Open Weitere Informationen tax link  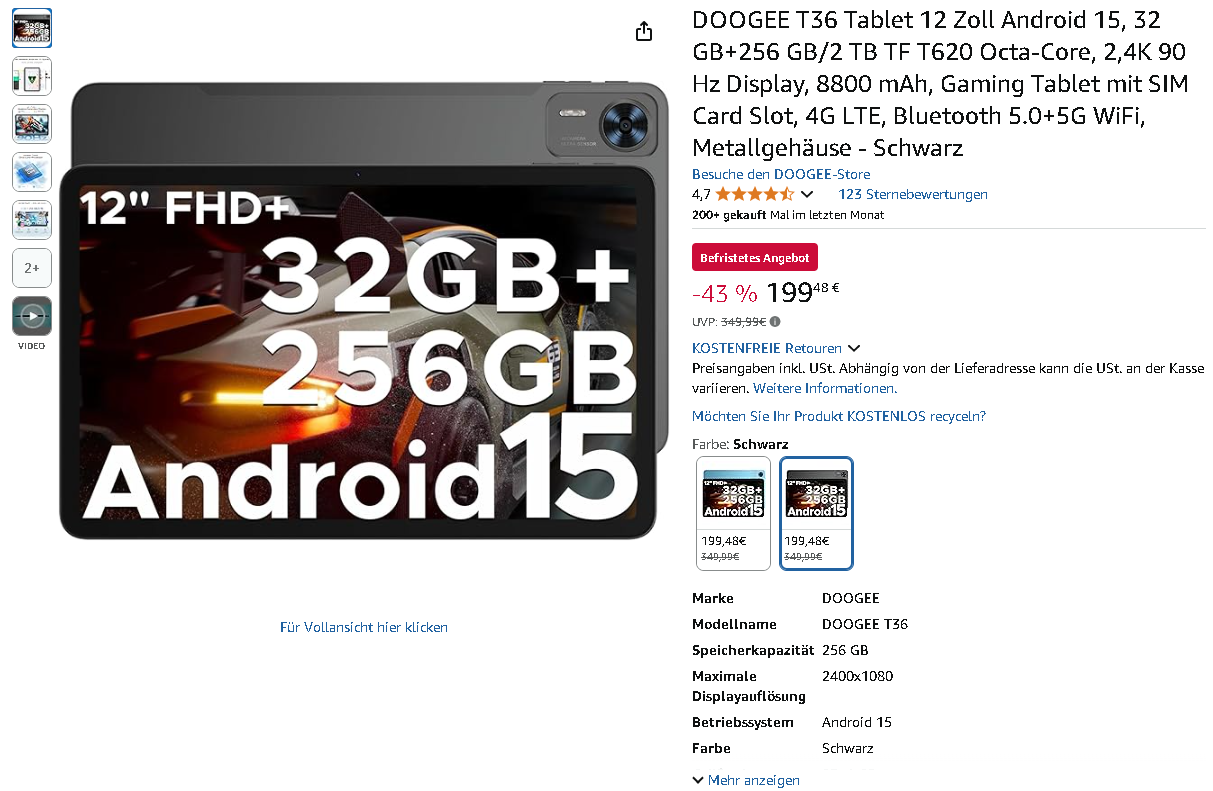pos(825,388)
